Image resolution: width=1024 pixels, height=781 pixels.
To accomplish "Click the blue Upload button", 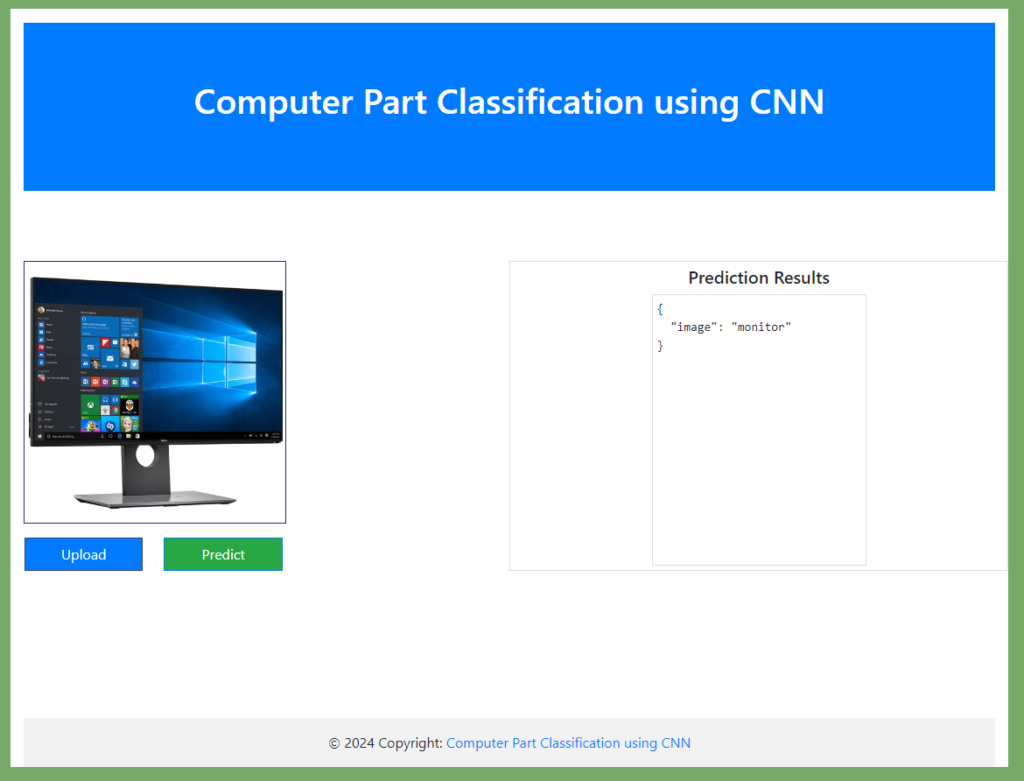I will pos(84,554).
